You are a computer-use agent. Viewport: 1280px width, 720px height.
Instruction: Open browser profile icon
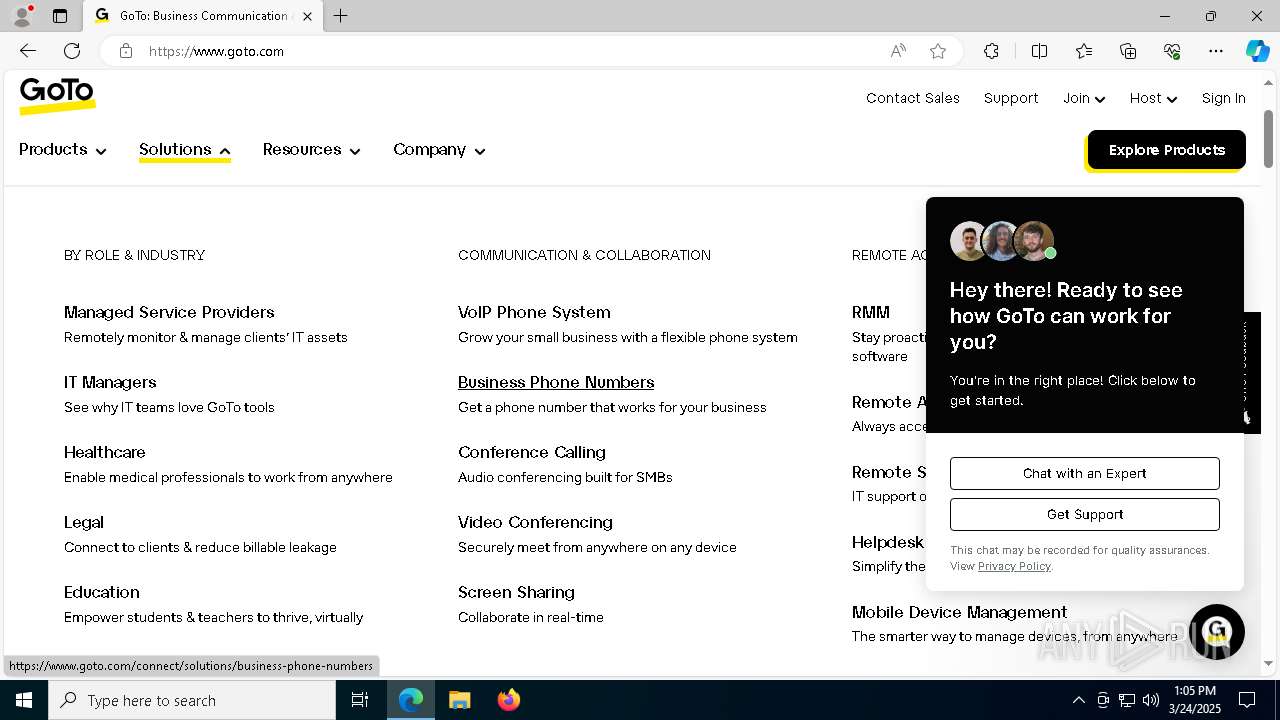(x=22, y=16)
